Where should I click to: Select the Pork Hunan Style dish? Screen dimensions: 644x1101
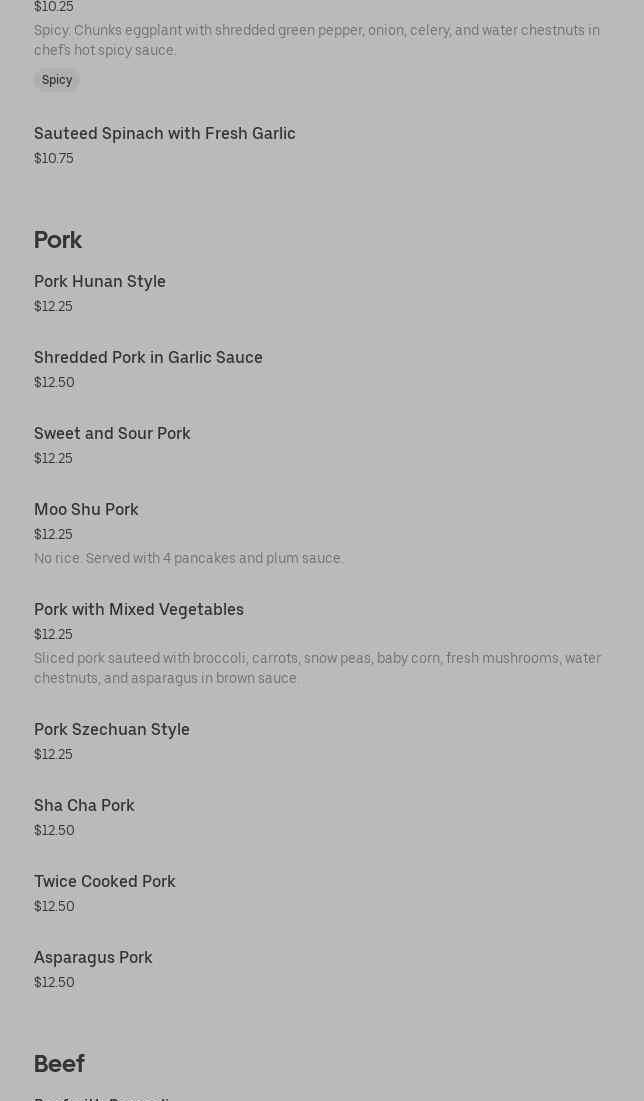click(x=100, y=282)
